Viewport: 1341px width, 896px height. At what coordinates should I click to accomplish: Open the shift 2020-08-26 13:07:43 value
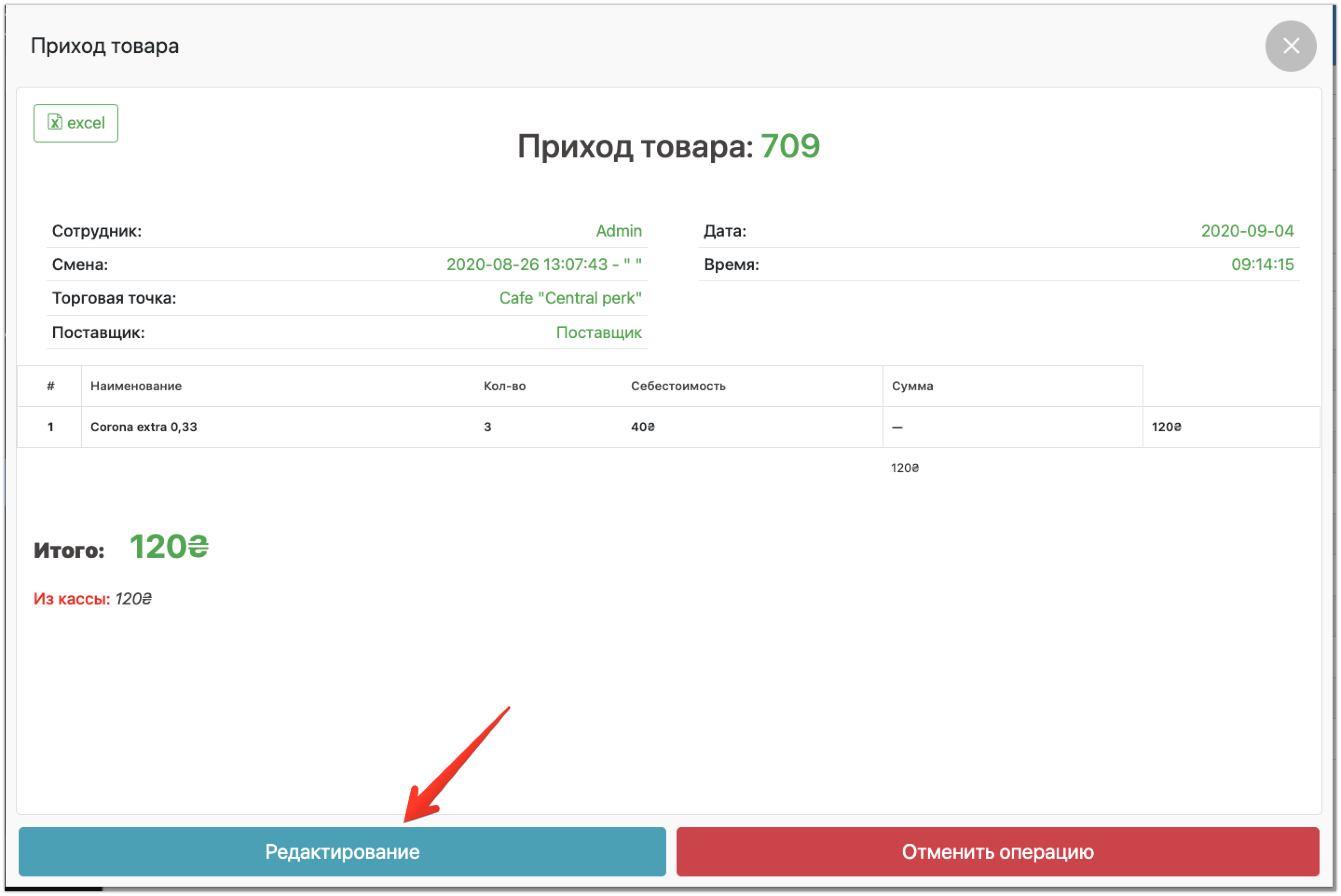(544, 265)
